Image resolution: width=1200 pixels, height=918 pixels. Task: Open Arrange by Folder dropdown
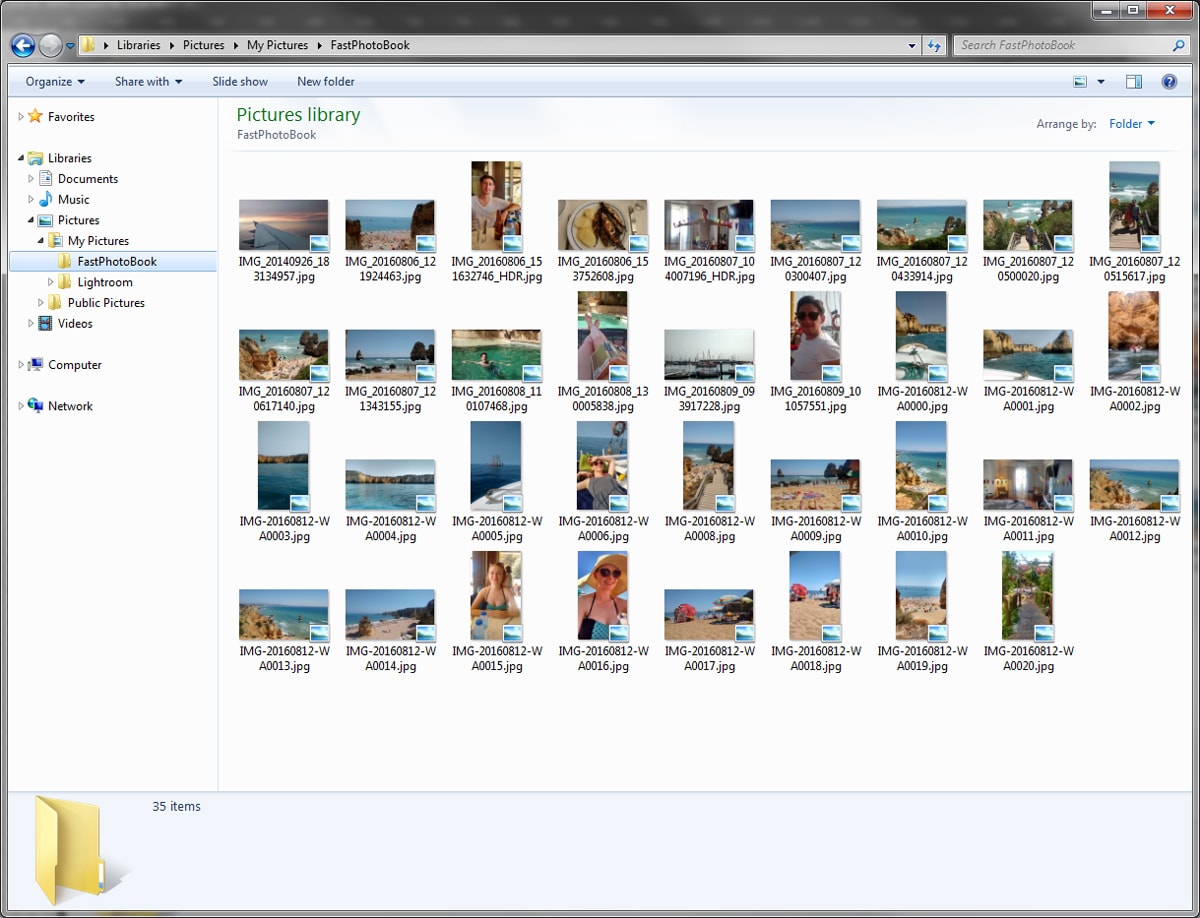coord(1131,124)
